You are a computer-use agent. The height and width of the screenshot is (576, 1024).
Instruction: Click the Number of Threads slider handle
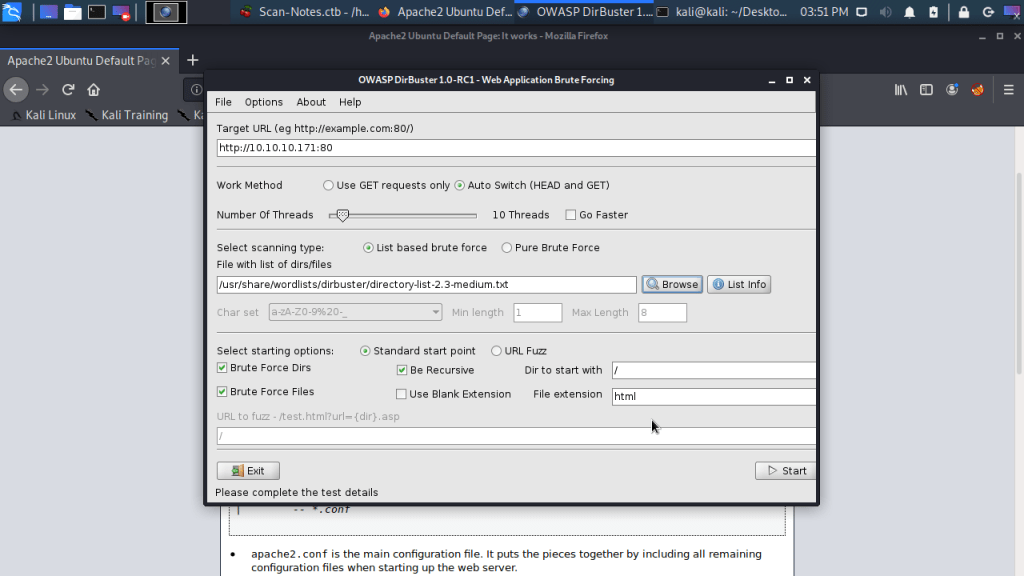pos(342,215)
